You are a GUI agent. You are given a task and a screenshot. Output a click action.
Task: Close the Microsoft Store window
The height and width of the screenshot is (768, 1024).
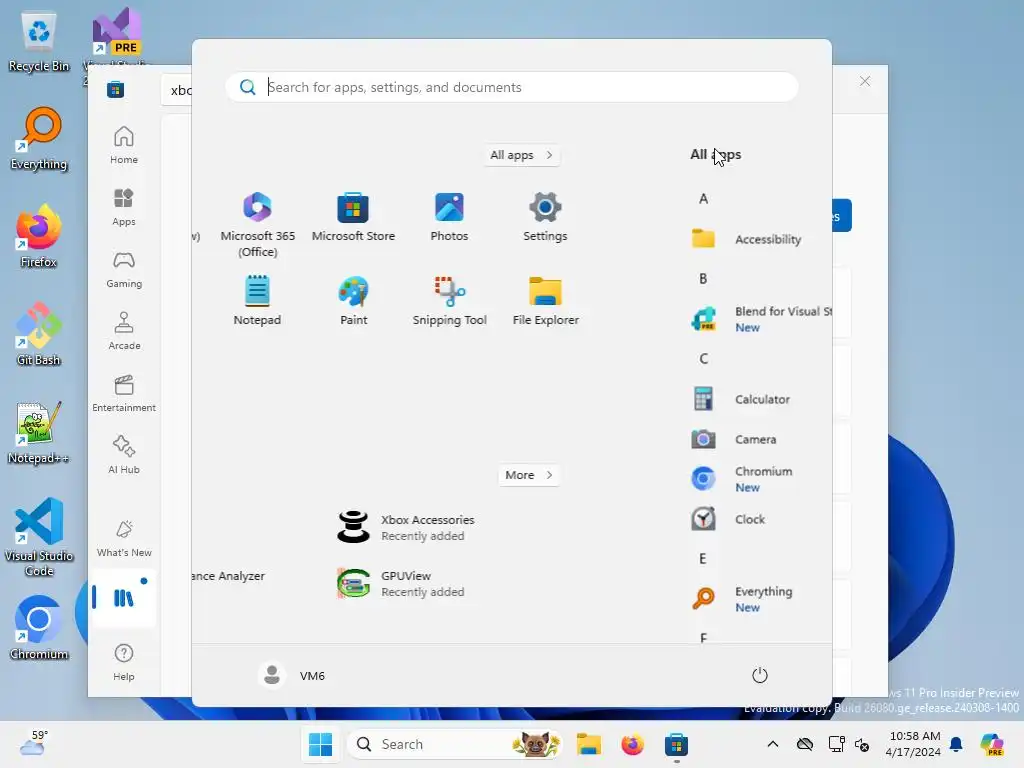pos(865,81)
